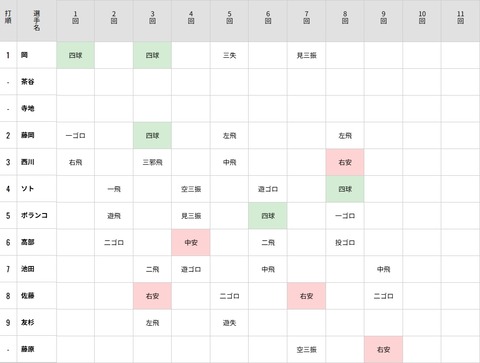
Task: Click the 1回 inning column header
Action: [x=75, y=17]
